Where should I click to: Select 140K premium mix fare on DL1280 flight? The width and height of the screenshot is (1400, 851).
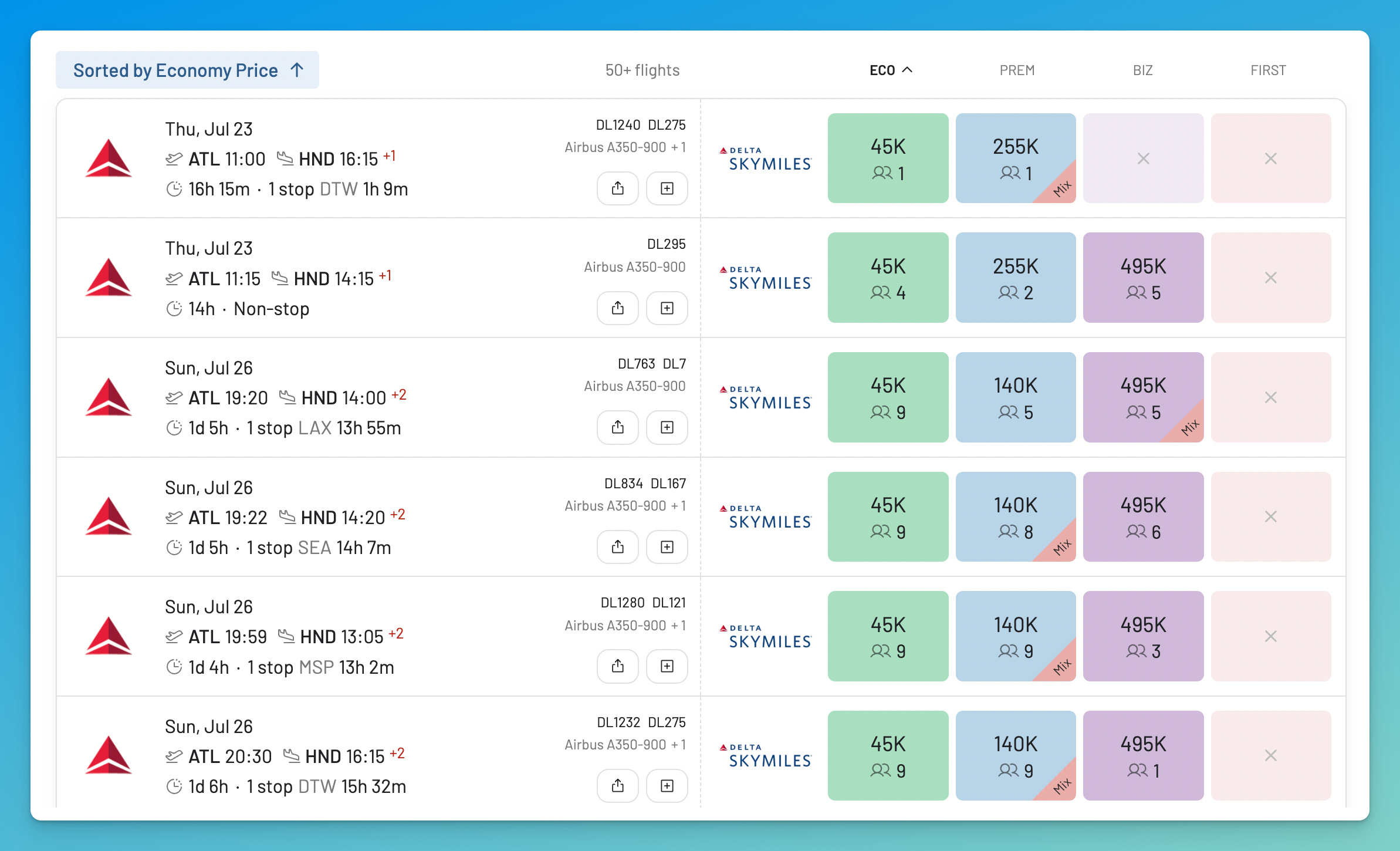pyautogui.click(x=1016, y=636)
